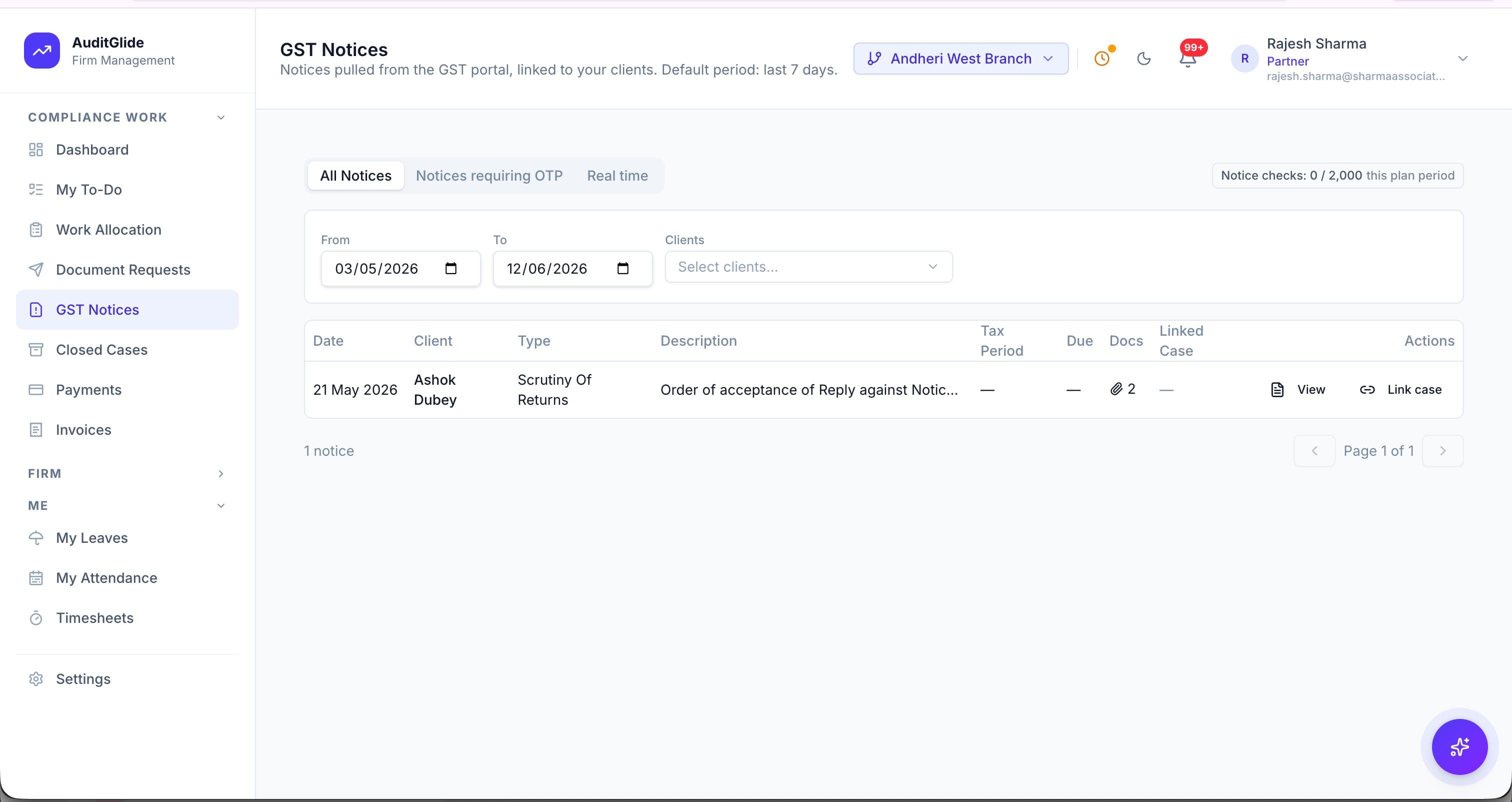Open the From date calendar picker icon
This screenshot has width=1512, height=802.
[x=451, y=268]
